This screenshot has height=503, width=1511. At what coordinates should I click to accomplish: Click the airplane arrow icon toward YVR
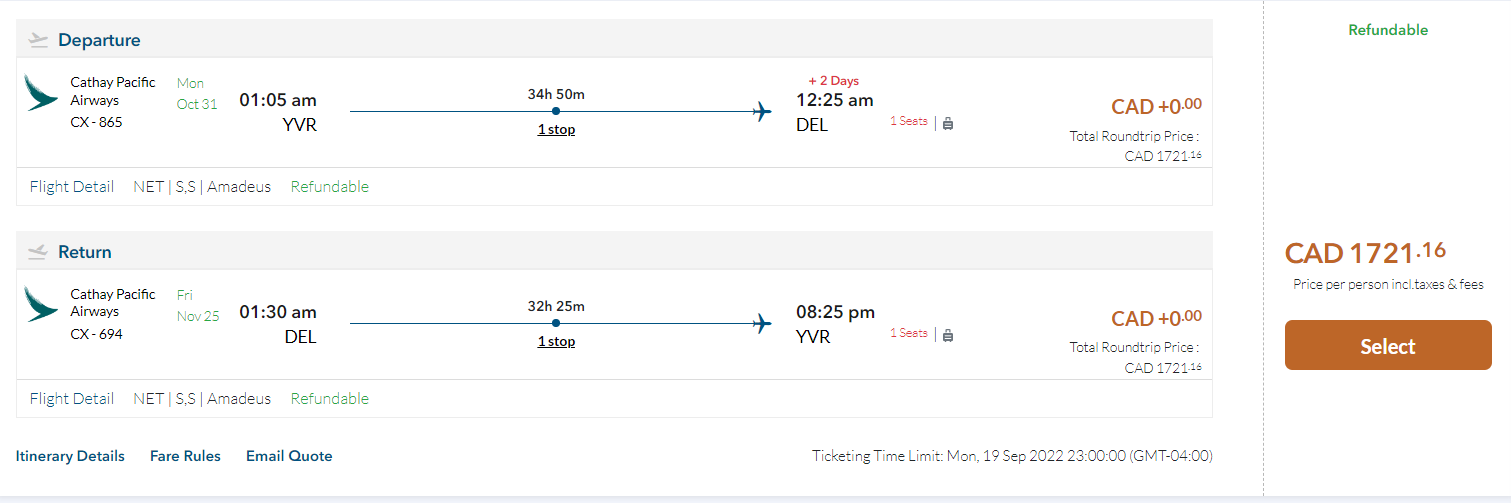(763, 323)
